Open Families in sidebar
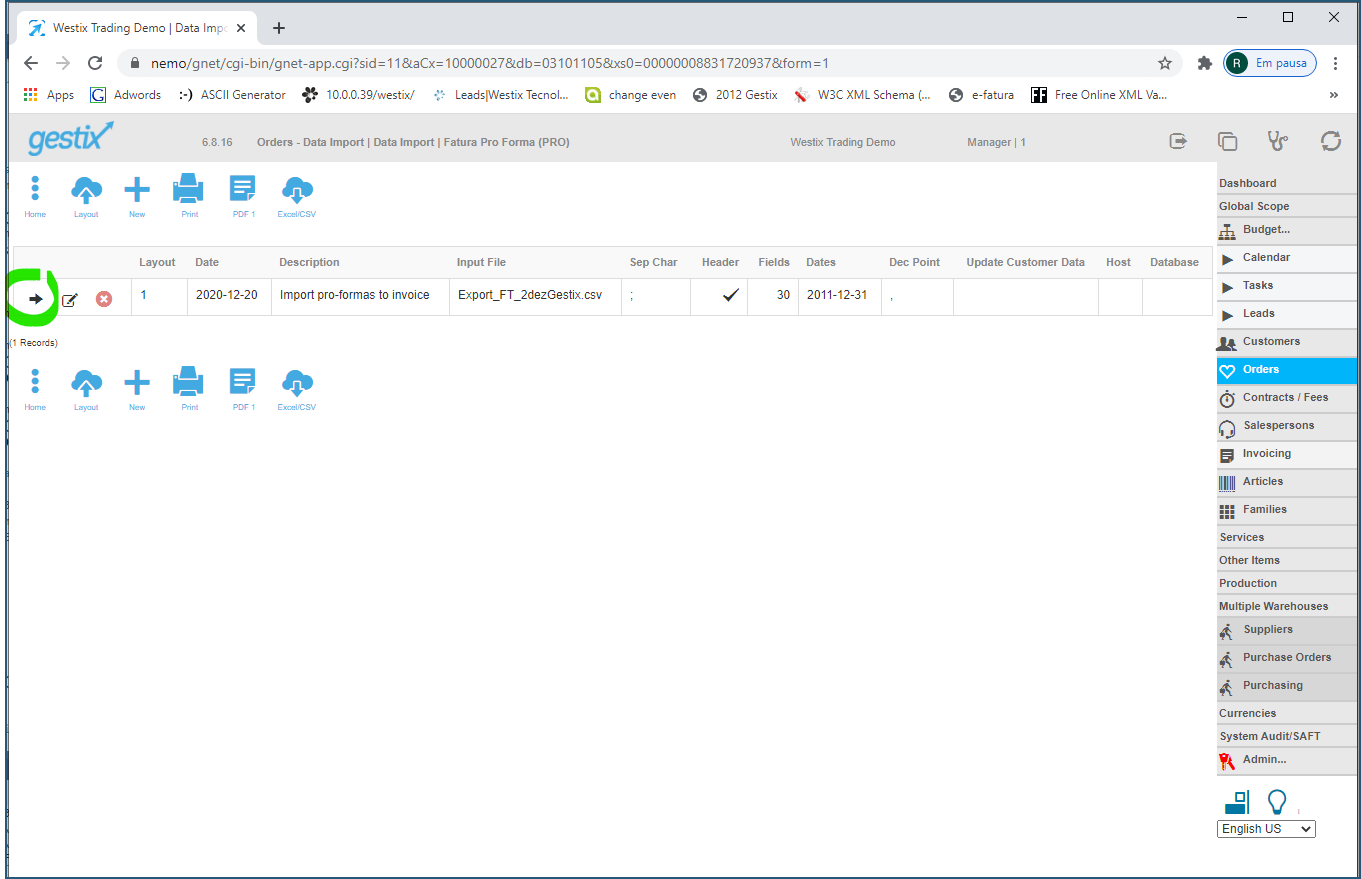1361x879 pixels. [x=1286, y=510]
